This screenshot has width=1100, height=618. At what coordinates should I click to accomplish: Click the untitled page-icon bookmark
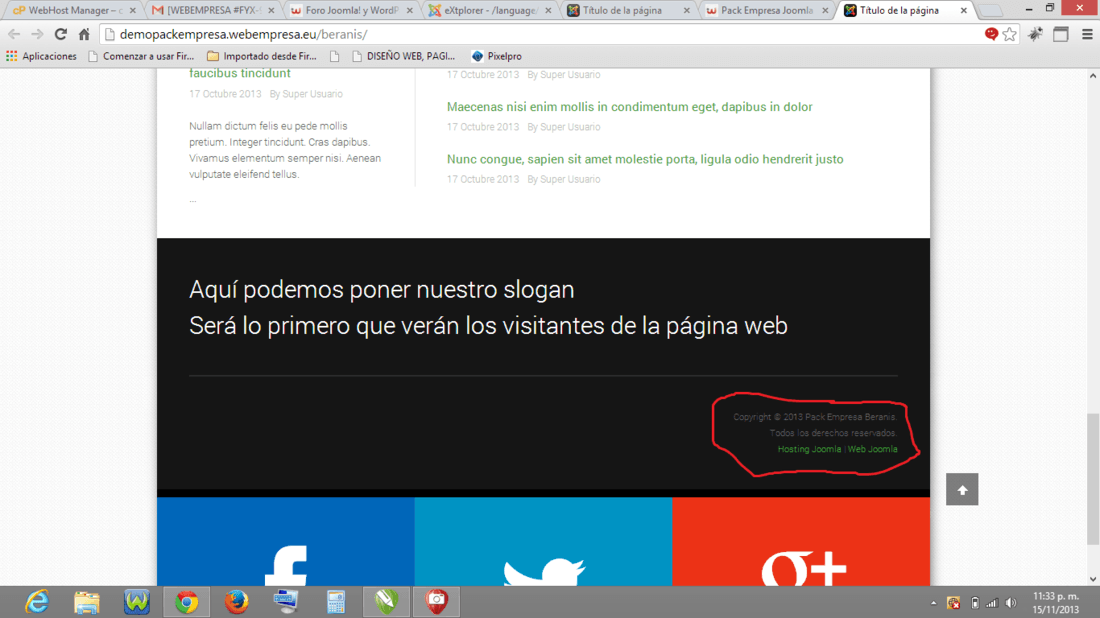(335, 56)
